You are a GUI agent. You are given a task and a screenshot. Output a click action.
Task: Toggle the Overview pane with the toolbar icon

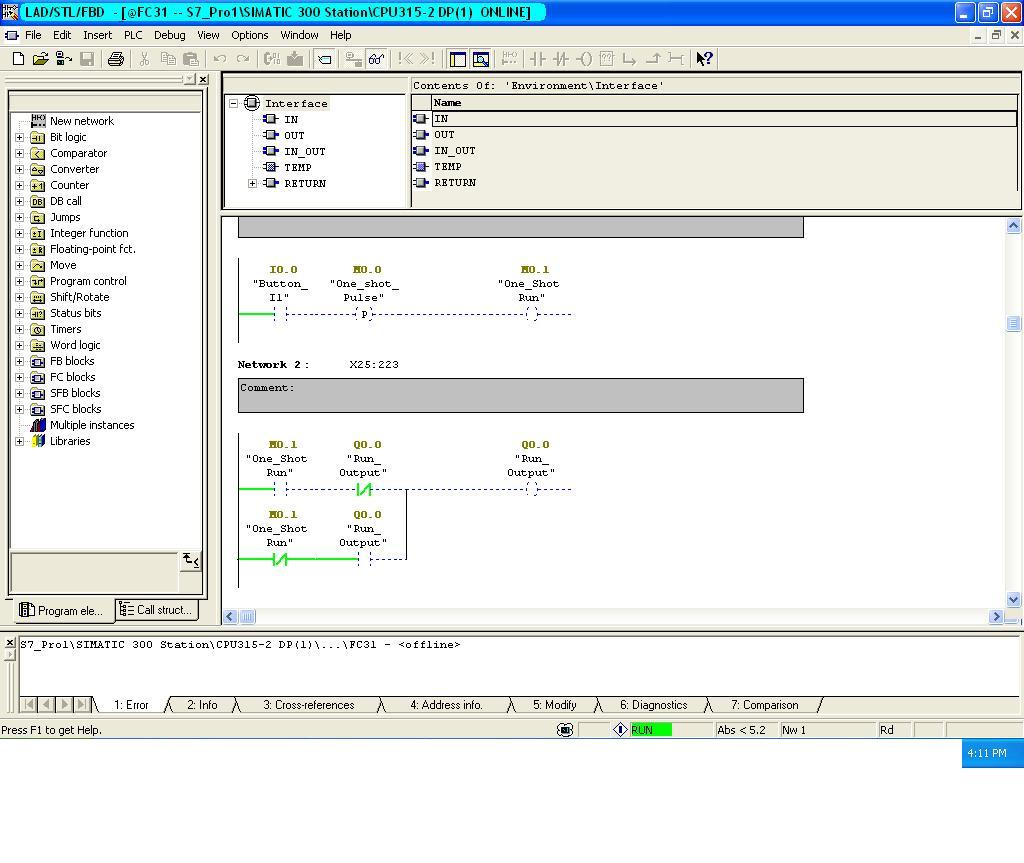point(457,59)
